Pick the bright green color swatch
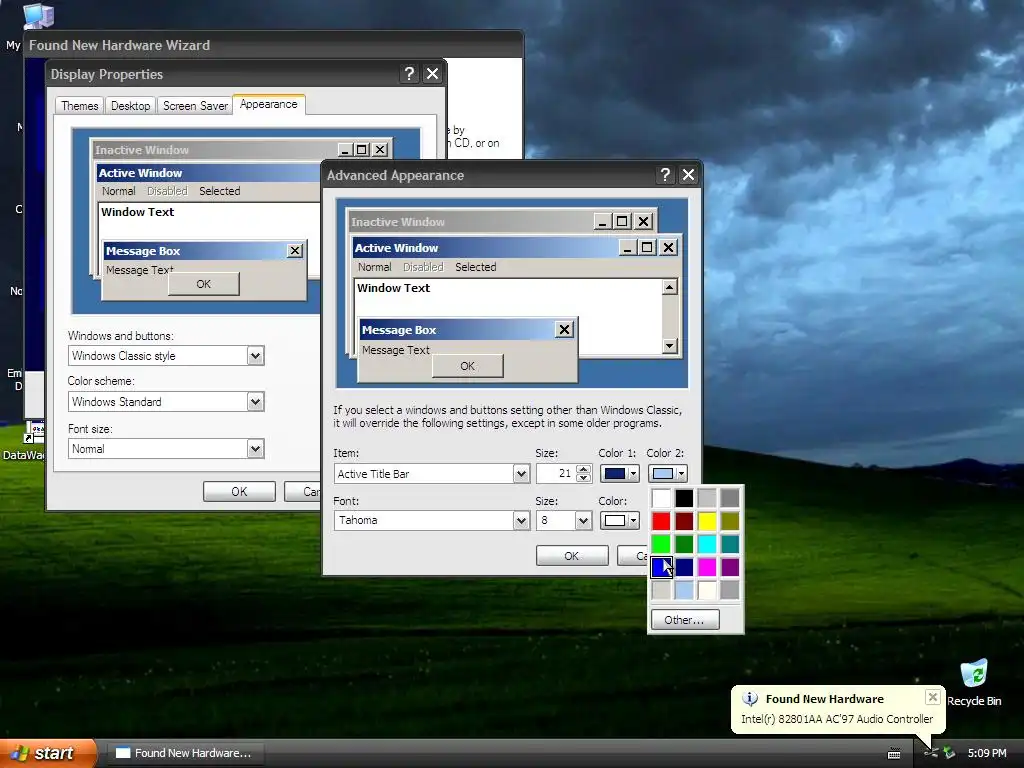The height and width of the screenshot is (768, 1024). point(661,544)
